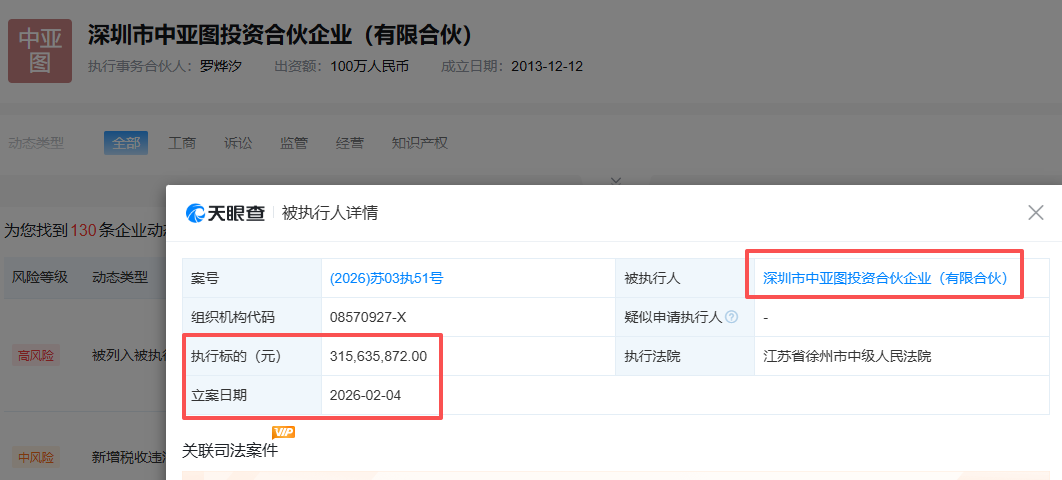Click the company title 深圳市中亚图投资合伙企业
Viewport: 1062px width, 480px height.
pos(280,35)
